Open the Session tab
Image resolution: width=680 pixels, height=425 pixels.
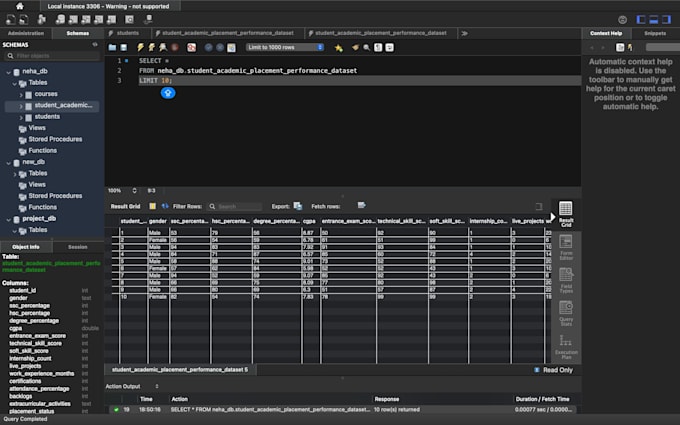78,247
